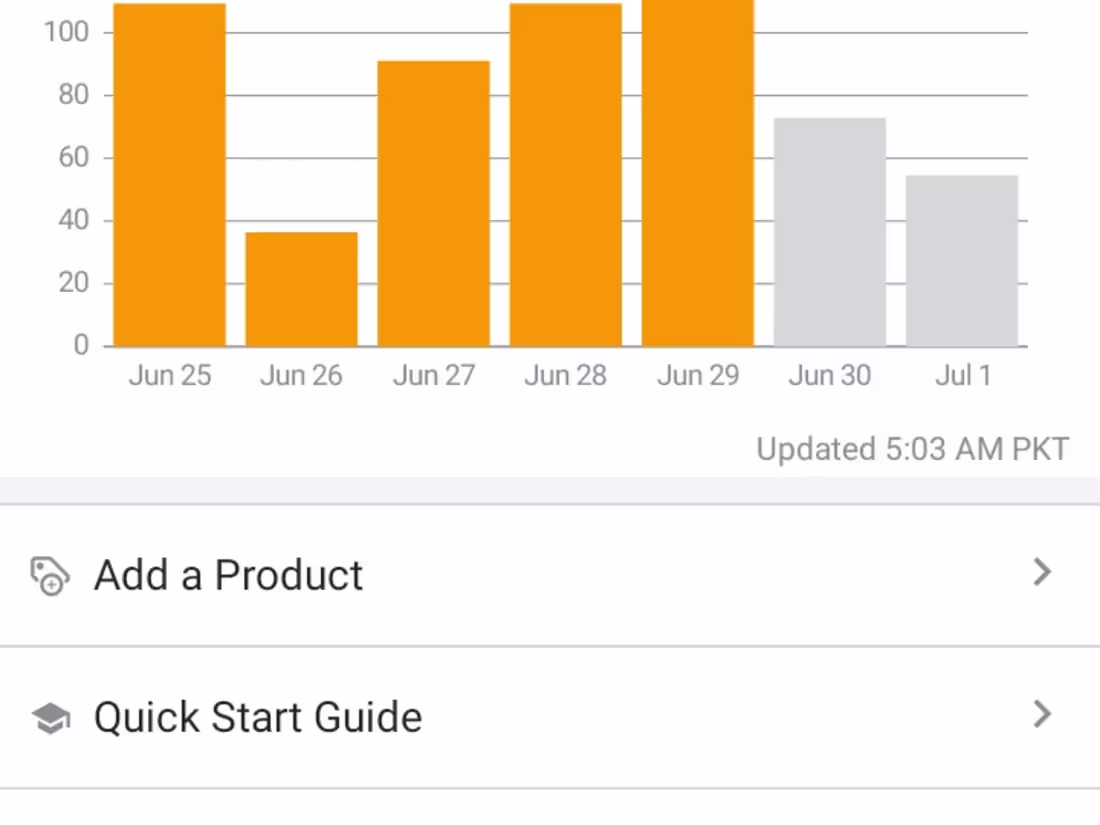The width and height of the screenshot is (1100, 825).
Task: Click the Add a Product tag icon
Action: click(50, 576)
